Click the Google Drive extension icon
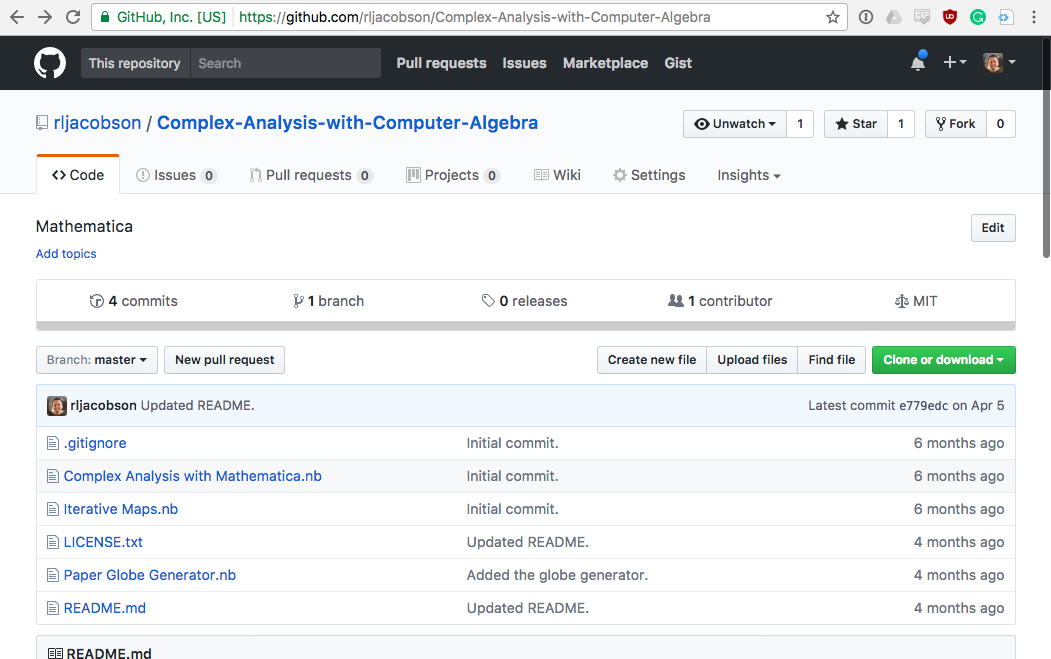Image resolution: width=1051 pixels, height=659 pixels. coord(893,17)
